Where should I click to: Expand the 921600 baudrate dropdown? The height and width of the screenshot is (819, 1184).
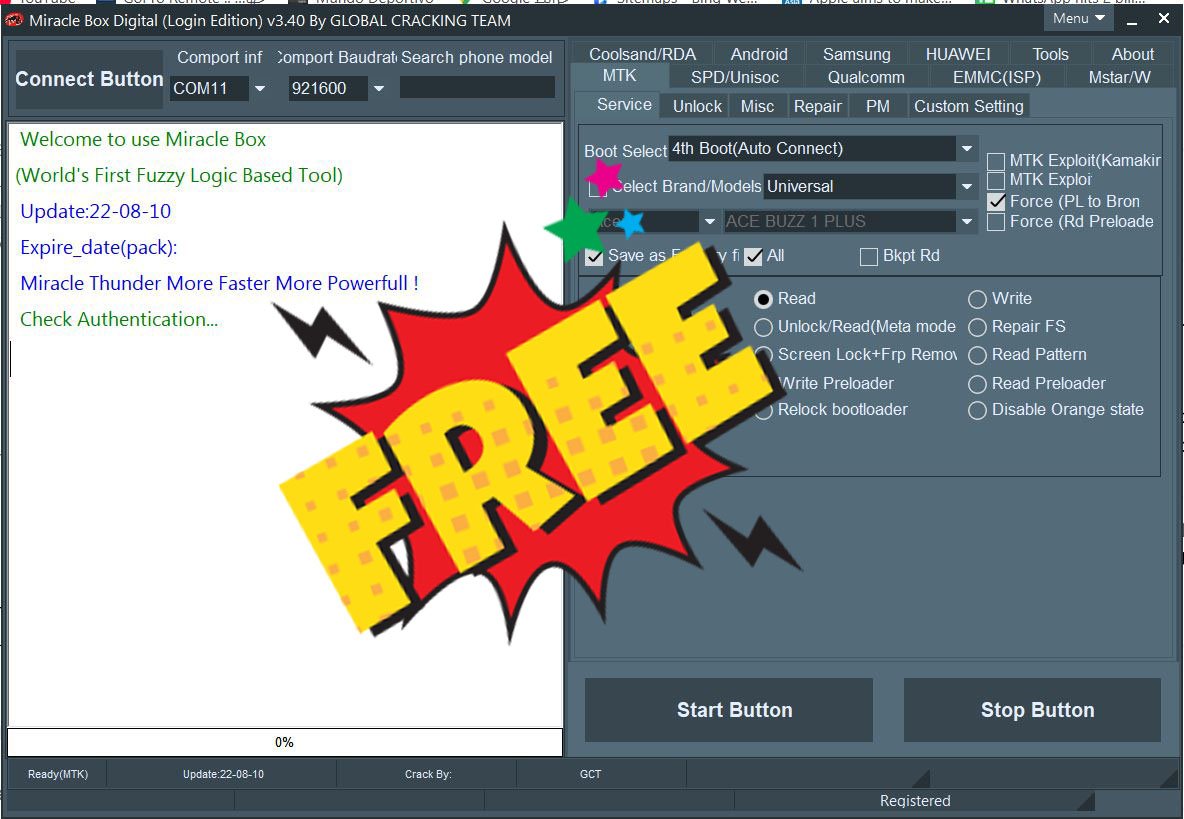(x=379, y=88)
